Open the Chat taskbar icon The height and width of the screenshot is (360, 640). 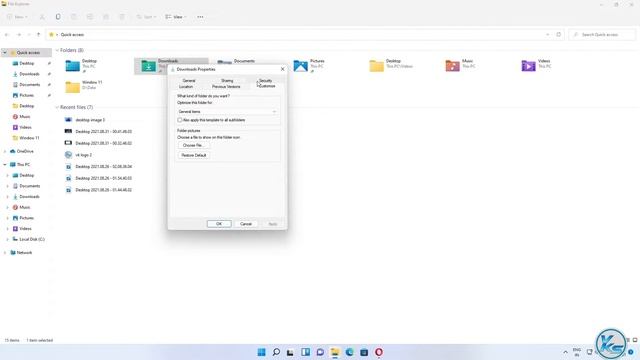tap(320, 352)
